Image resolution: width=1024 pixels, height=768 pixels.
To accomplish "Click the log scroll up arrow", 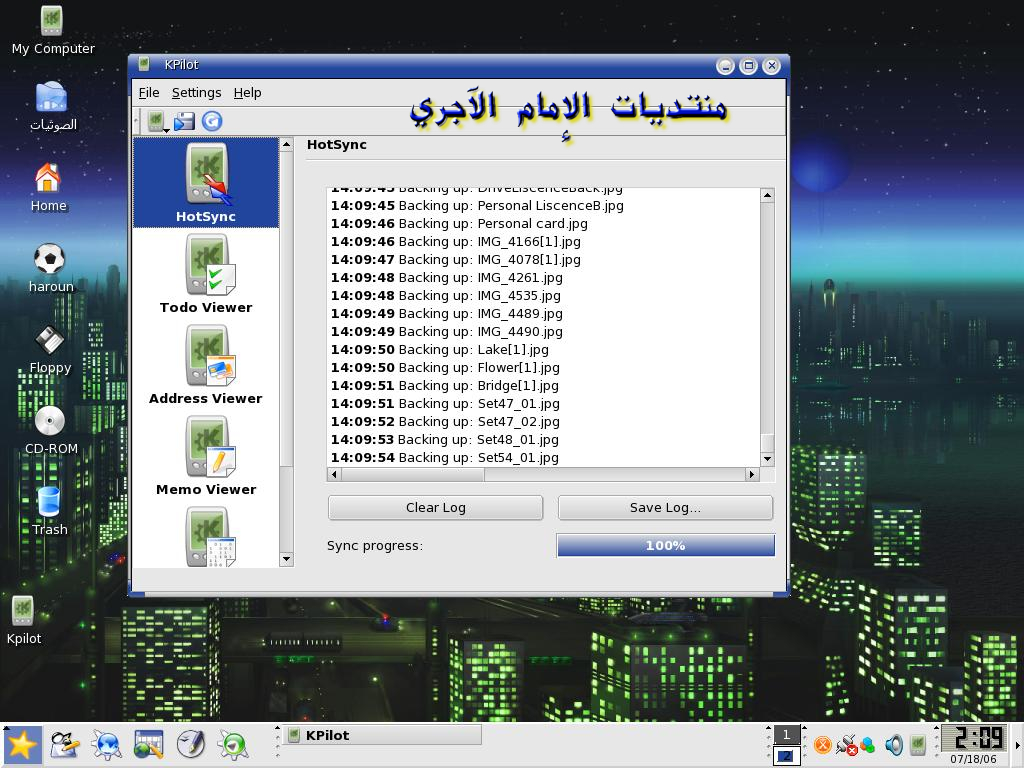I will click(x=768, y=195).
